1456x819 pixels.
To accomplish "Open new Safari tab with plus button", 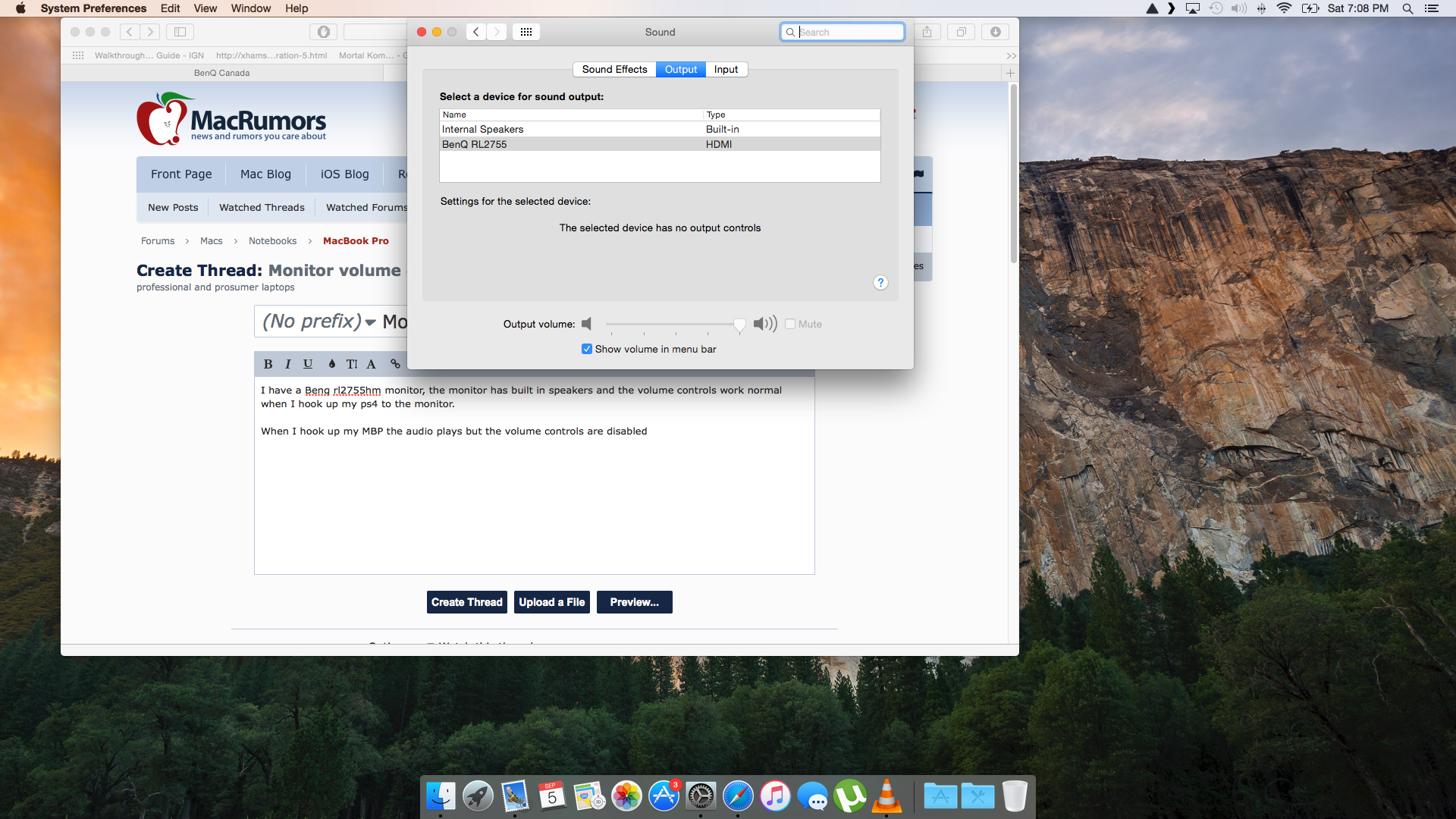I will pyautogui.click(x=1010, y=74).
